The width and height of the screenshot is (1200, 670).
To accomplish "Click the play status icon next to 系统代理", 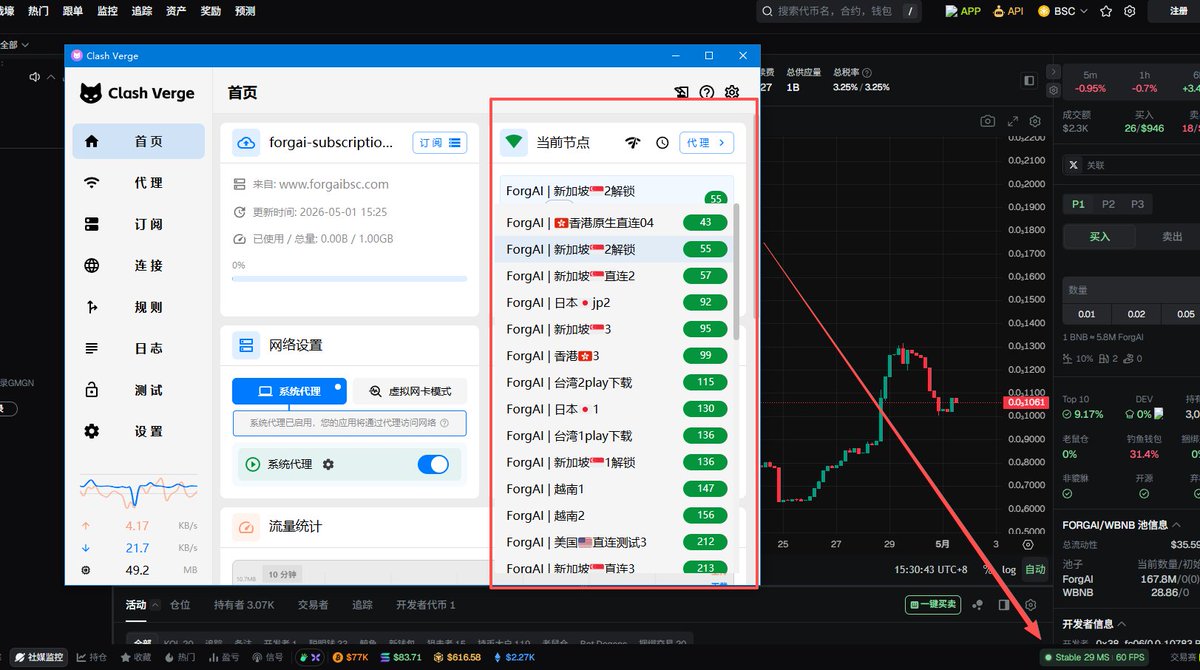I will 253,464.
